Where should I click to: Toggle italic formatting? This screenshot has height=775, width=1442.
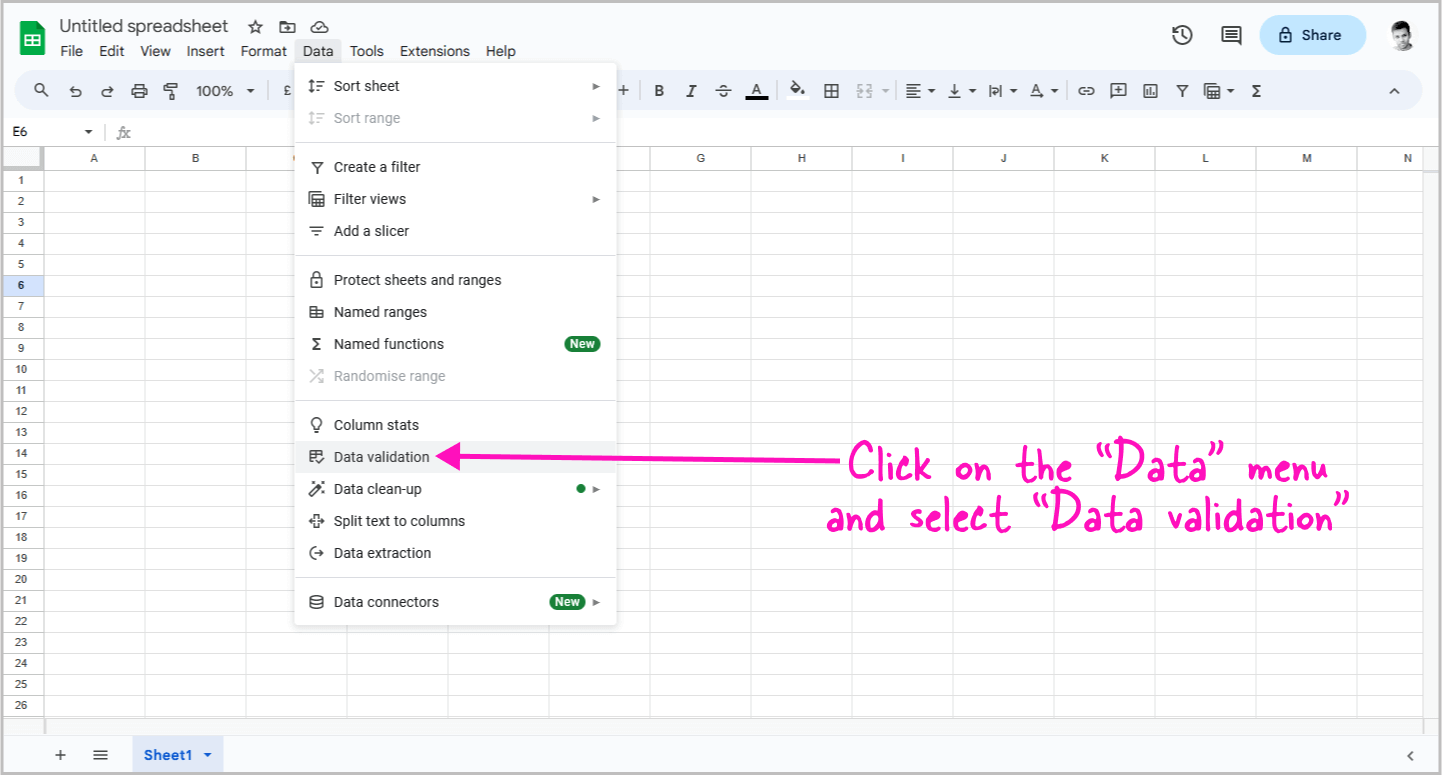(691, 90)
